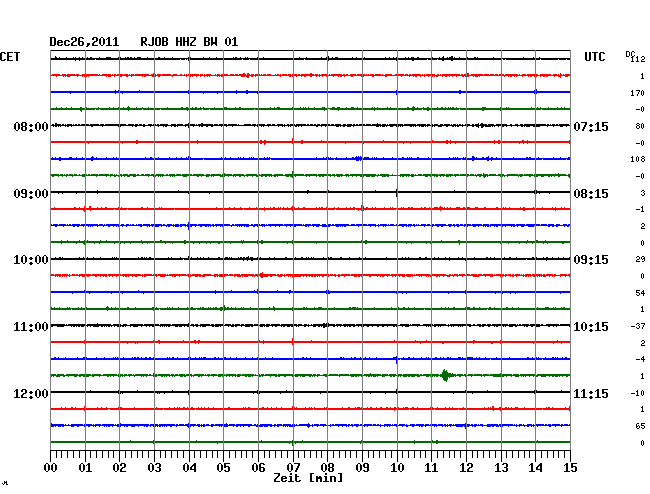Select the station label 'RJOB HHZ BW 01'
This screenshot has width=650, height=494.
(189, 42)
